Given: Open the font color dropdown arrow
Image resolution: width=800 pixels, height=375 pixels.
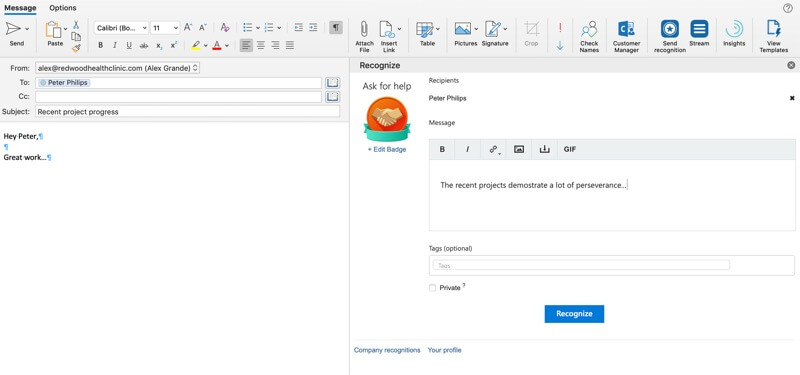Looking at the screenshot, I should (x=227, y=45).
